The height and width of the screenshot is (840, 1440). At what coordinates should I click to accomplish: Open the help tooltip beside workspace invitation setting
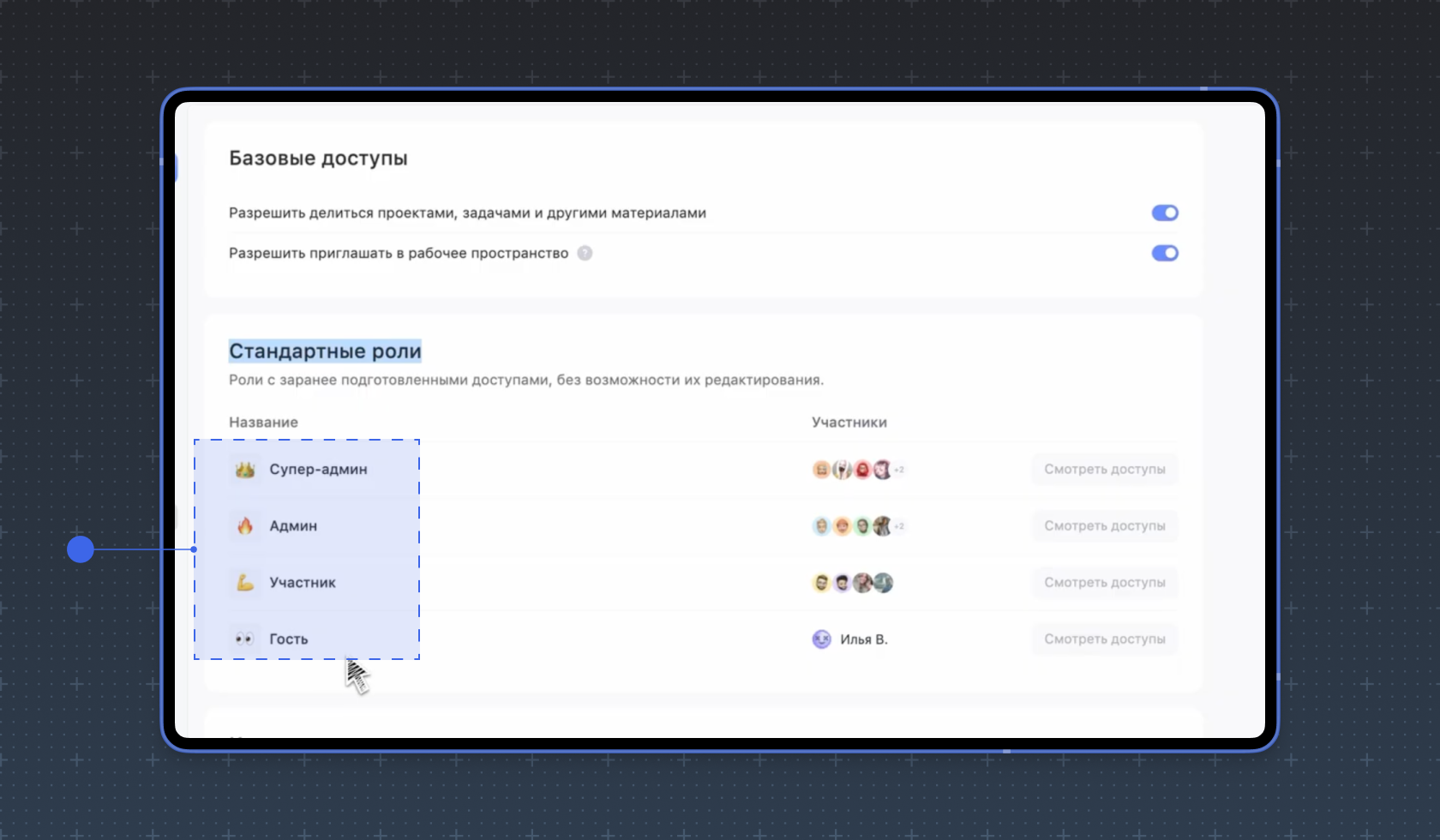click(585, 253)
